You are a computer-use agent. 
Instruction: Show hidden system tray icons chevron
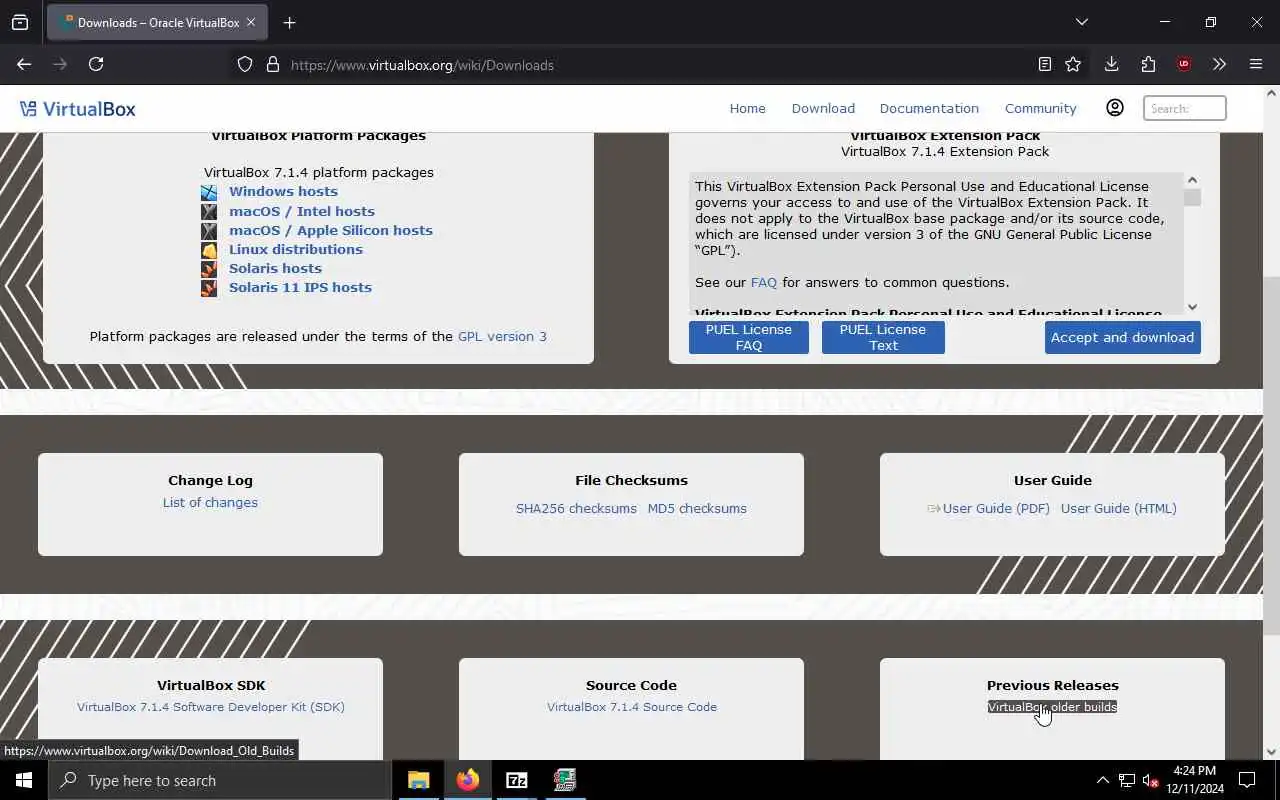click(x=1102, y=780)
